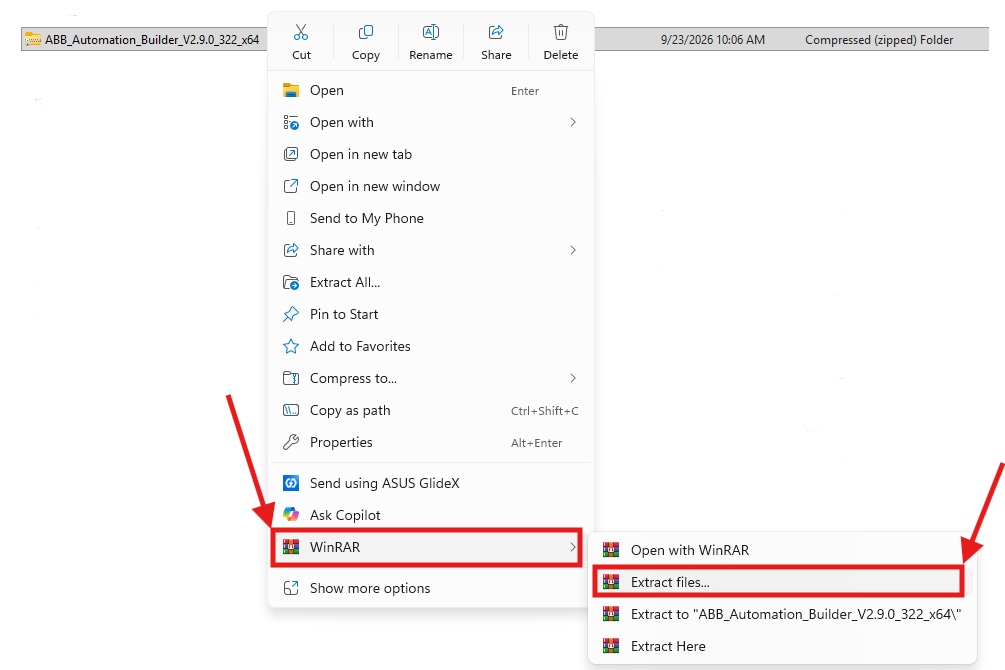Click the Open in new tab icon
Screen dimensions: 1005x670
pyautogui.click(x=291, y=155)
